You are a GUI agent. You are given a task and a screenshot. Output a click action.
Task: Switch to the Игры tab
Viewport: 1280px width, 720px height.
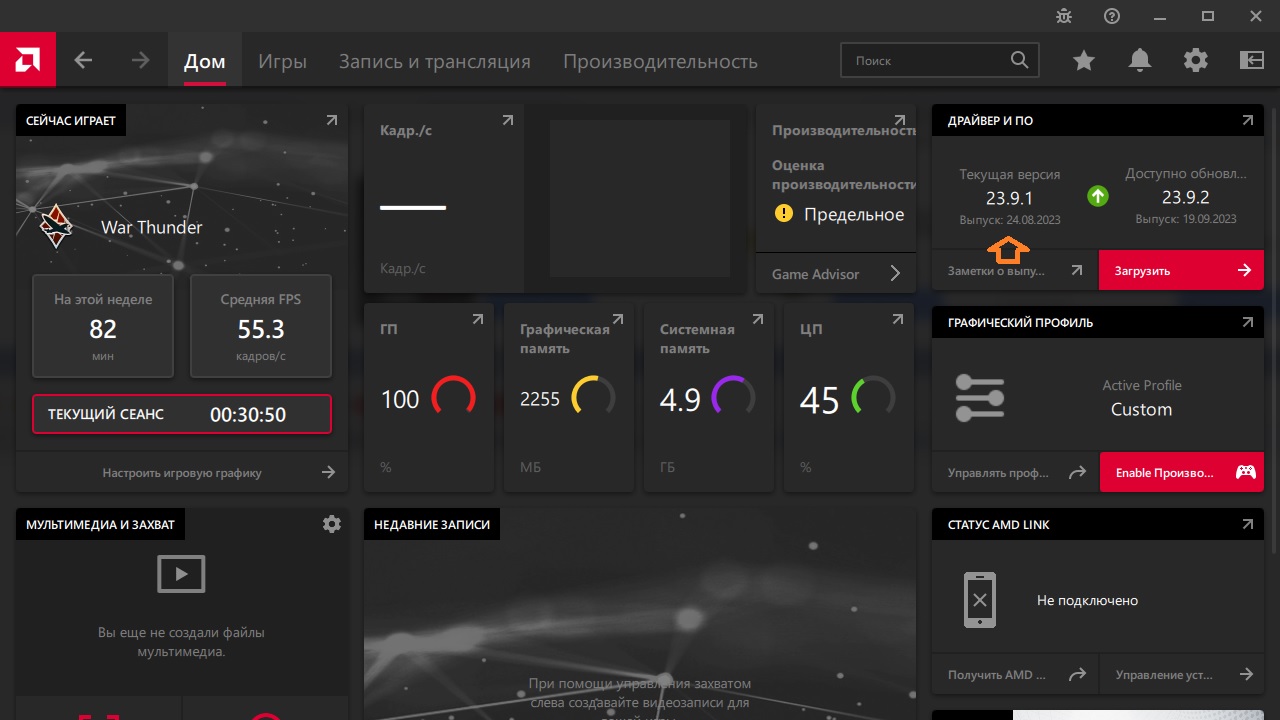tap(282, 61)
